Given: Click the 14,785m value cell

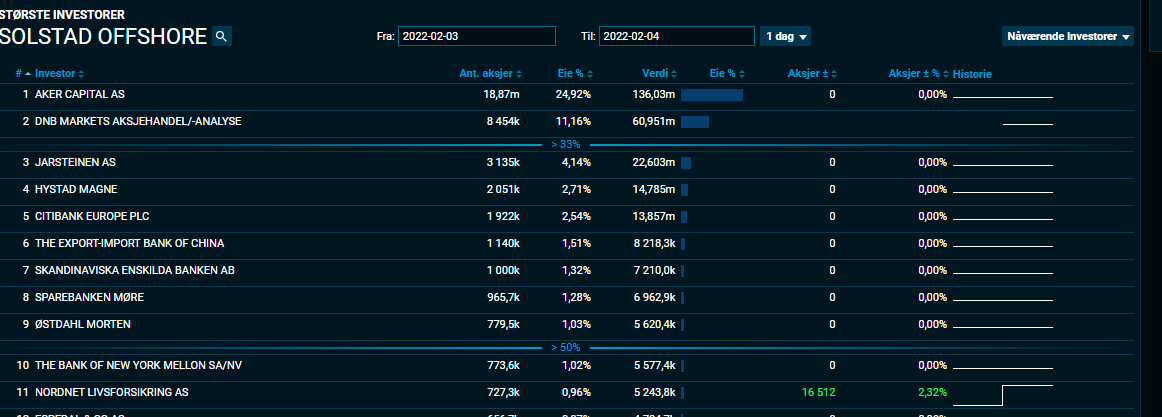Looking at the screenshot, I should click(654, 190).
